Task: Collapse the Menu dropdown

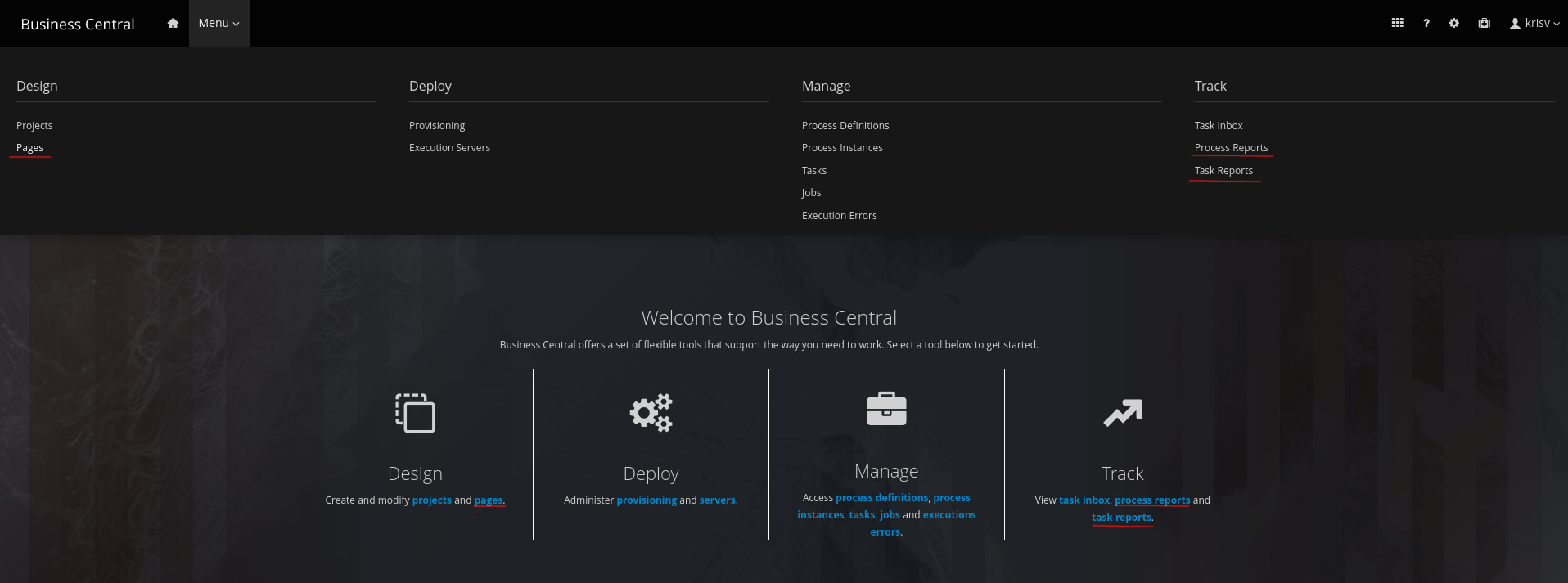Action: pos(219,23)
